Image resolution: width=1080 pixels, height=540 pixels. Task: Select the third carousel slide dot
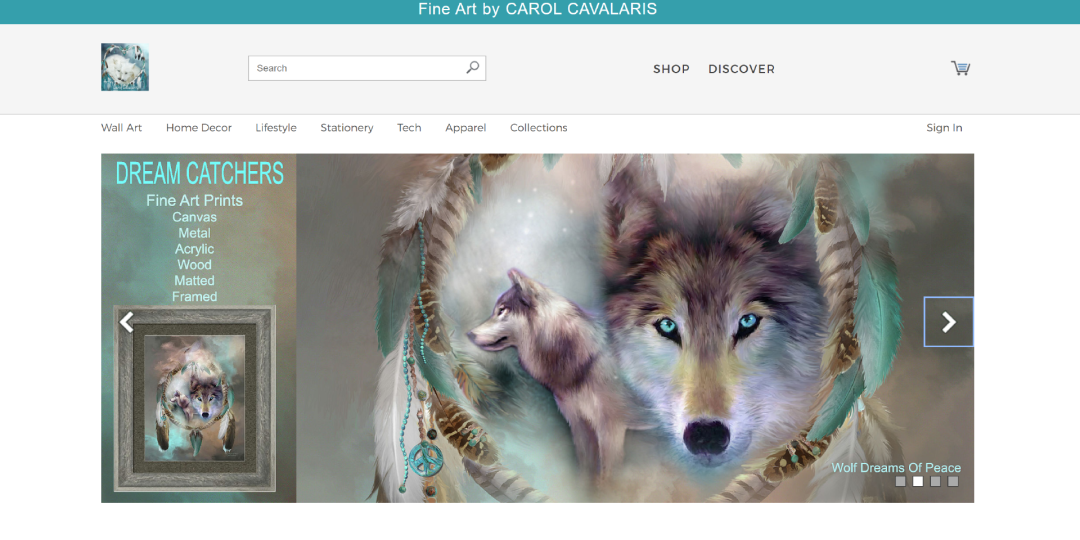tap(935, 481)
